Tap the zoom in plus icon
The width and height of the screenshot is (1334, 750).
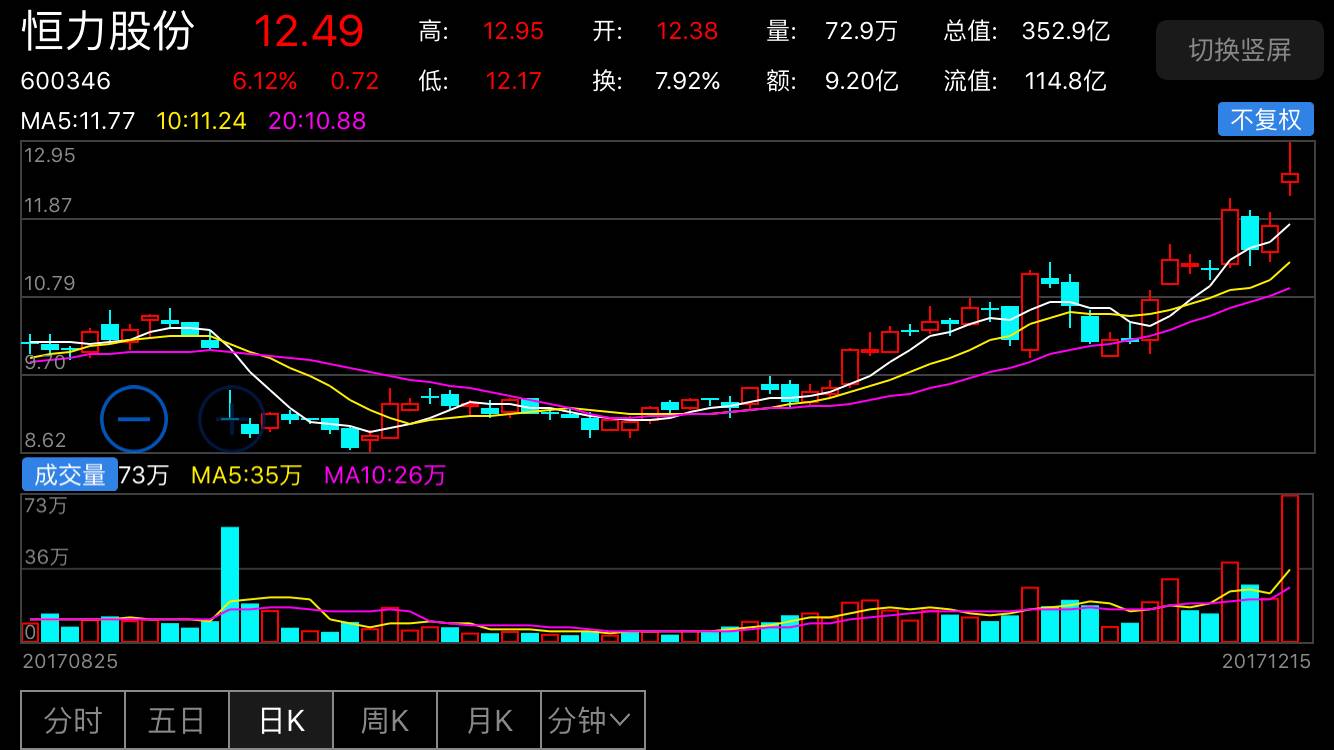[x=231, y=418]
